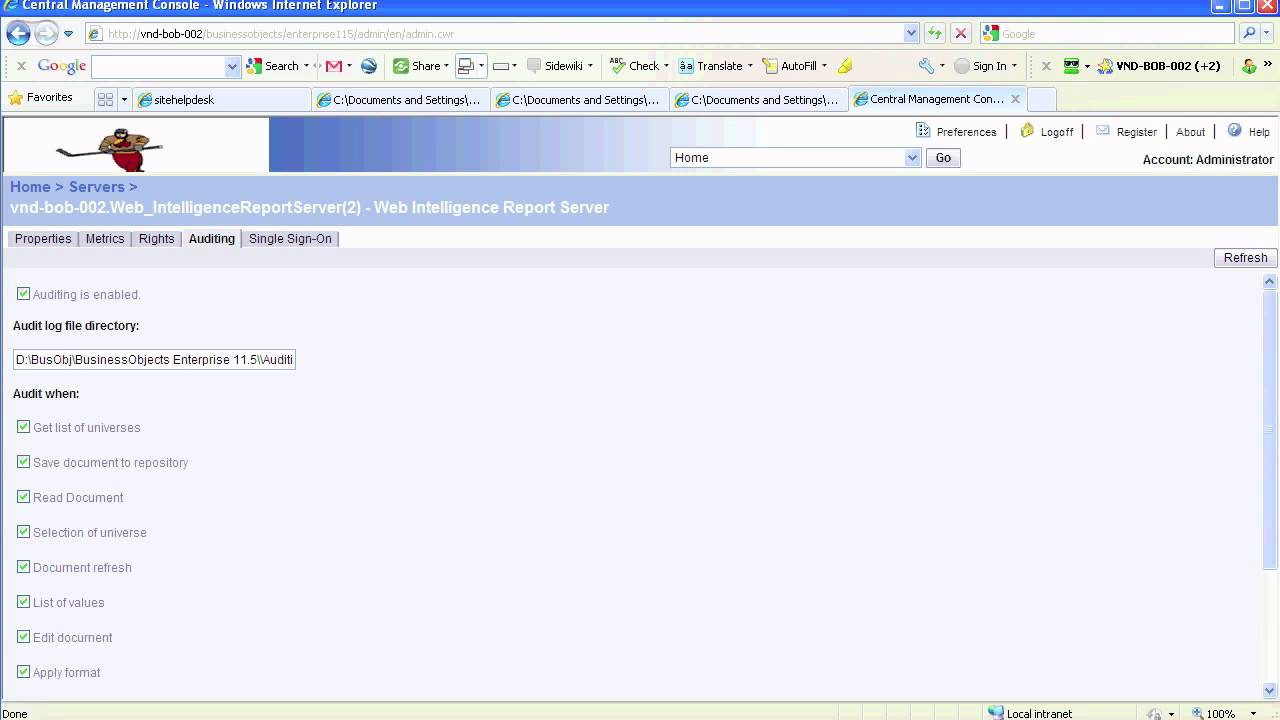Click the globe icon in Google toolbar

tap(369, 66)
